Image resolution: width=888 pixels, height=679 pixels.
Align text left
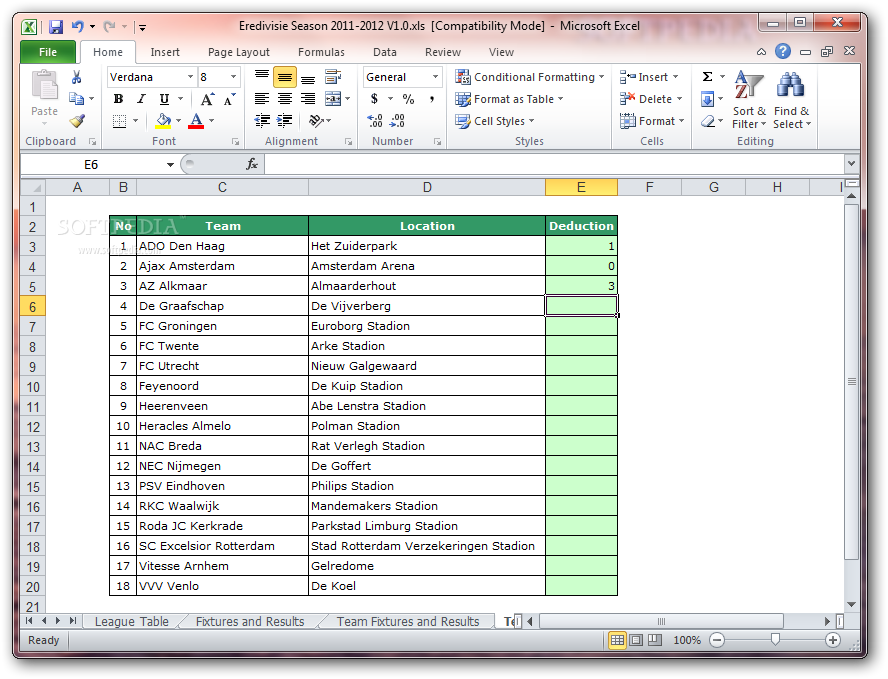262,99
